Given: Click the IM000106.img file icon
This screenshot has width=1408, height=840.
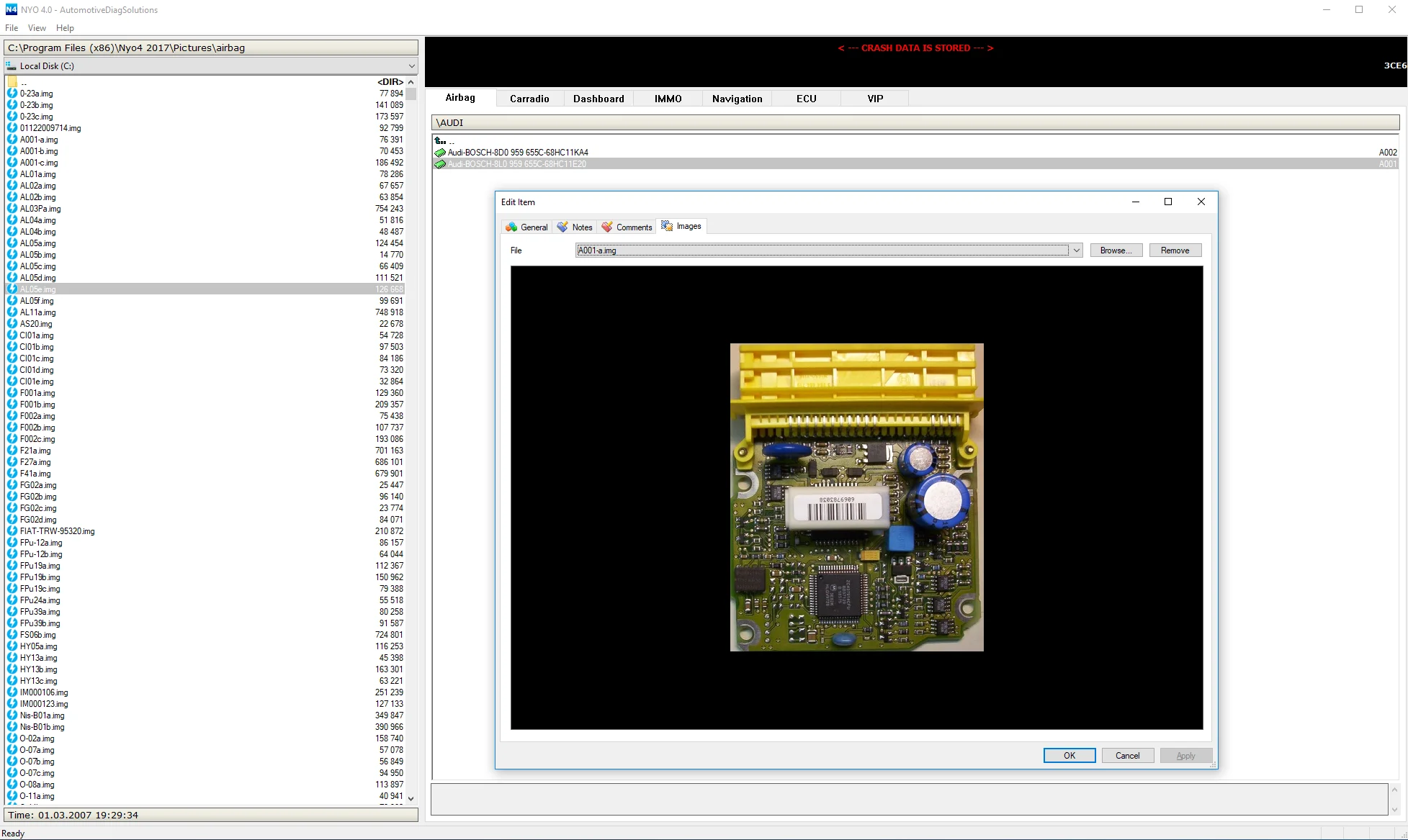Looking at the screenshot, I should [12, 692].
